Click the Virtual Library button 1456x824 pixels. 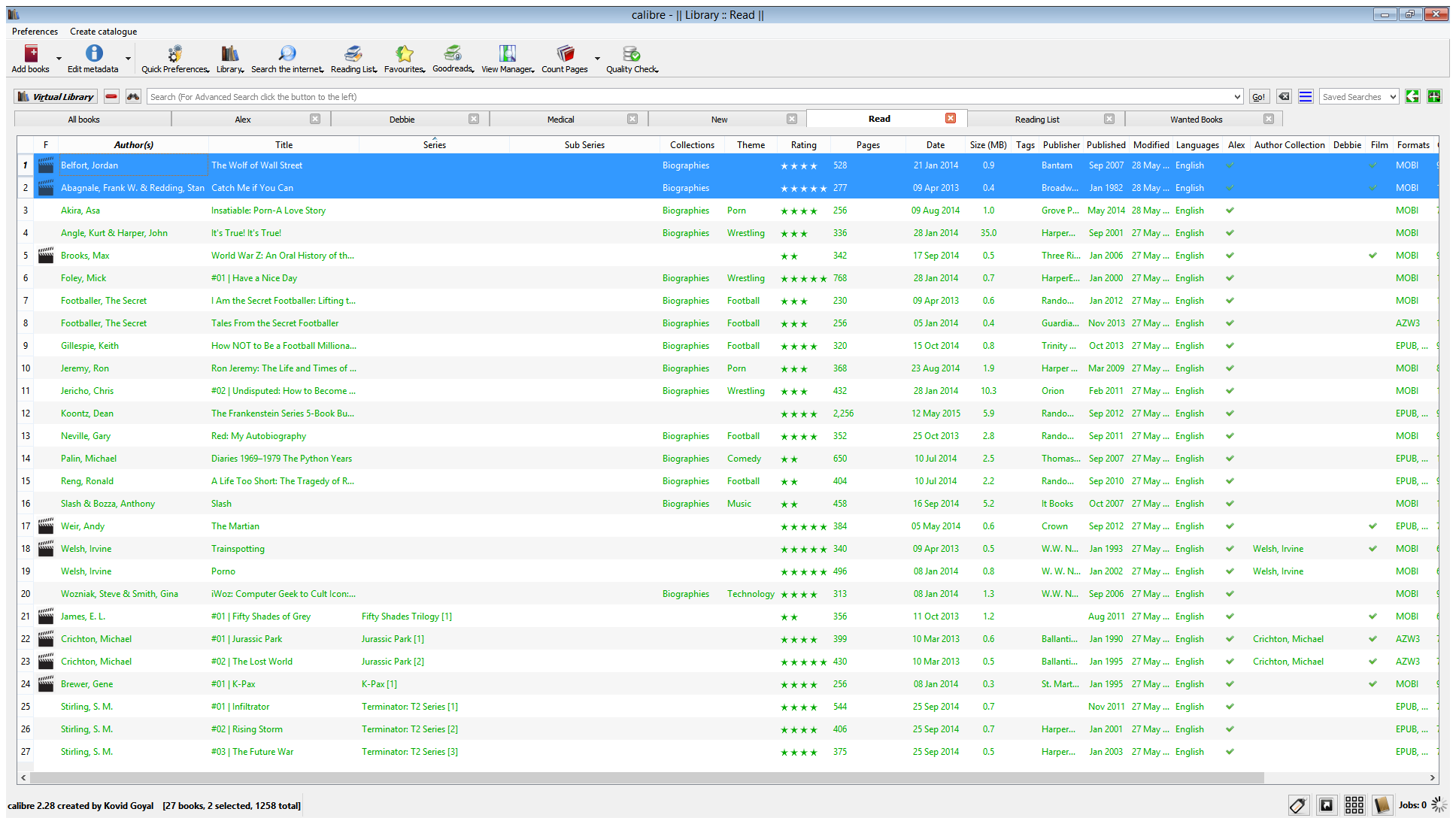click(56, 96)
